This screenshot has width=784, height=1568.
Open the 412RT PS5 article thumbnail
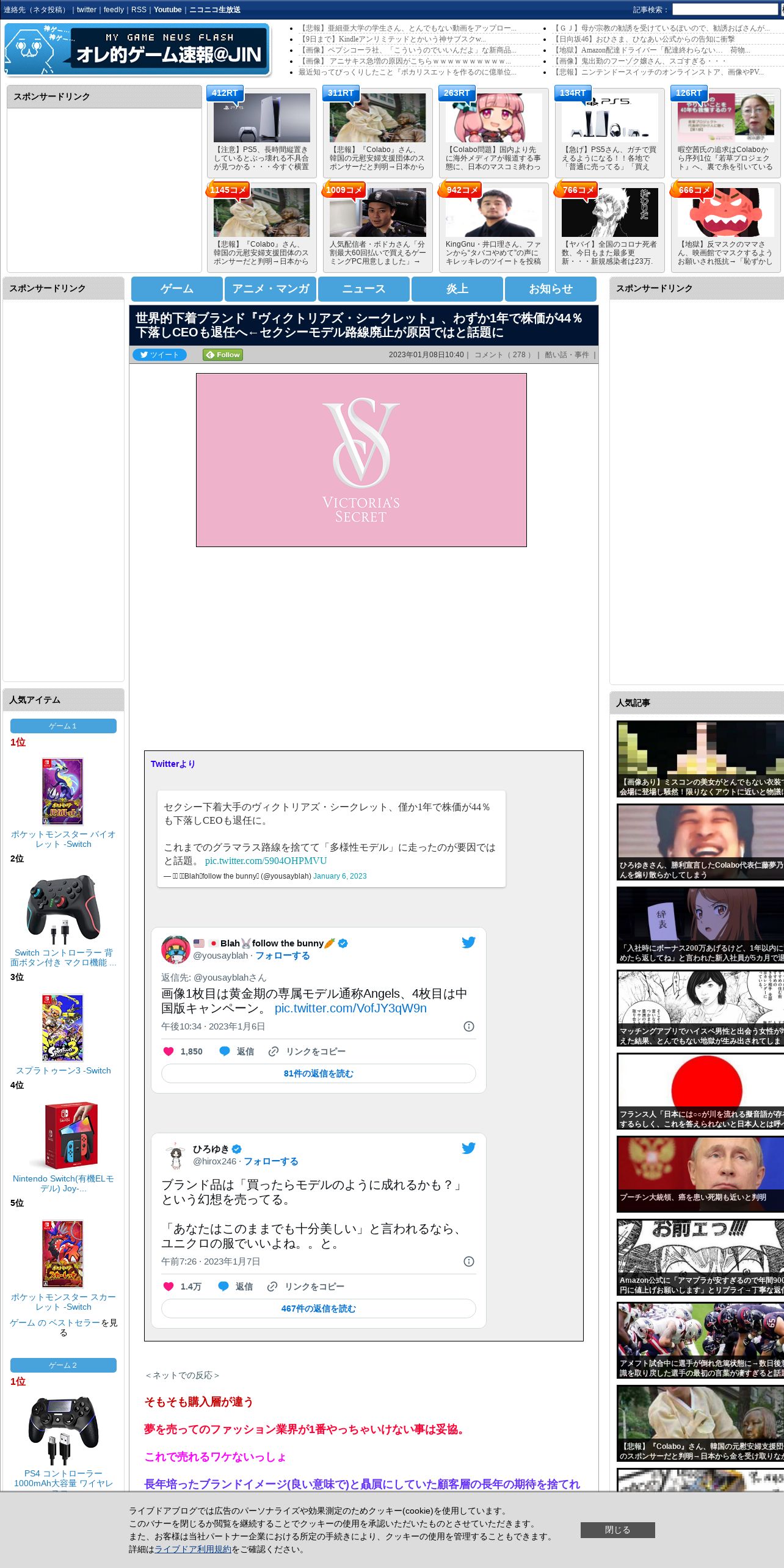click(x=262, y=118)
